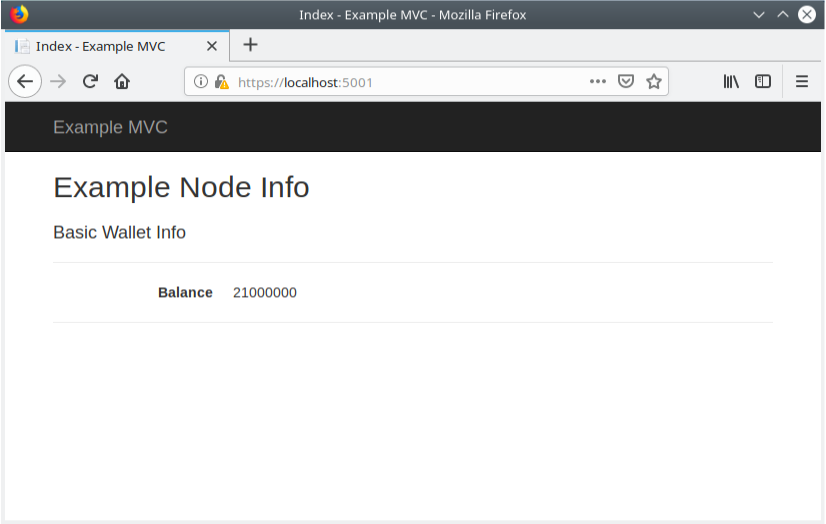Select the balance value 21000000
826x524 pixels.
[265, 292]
